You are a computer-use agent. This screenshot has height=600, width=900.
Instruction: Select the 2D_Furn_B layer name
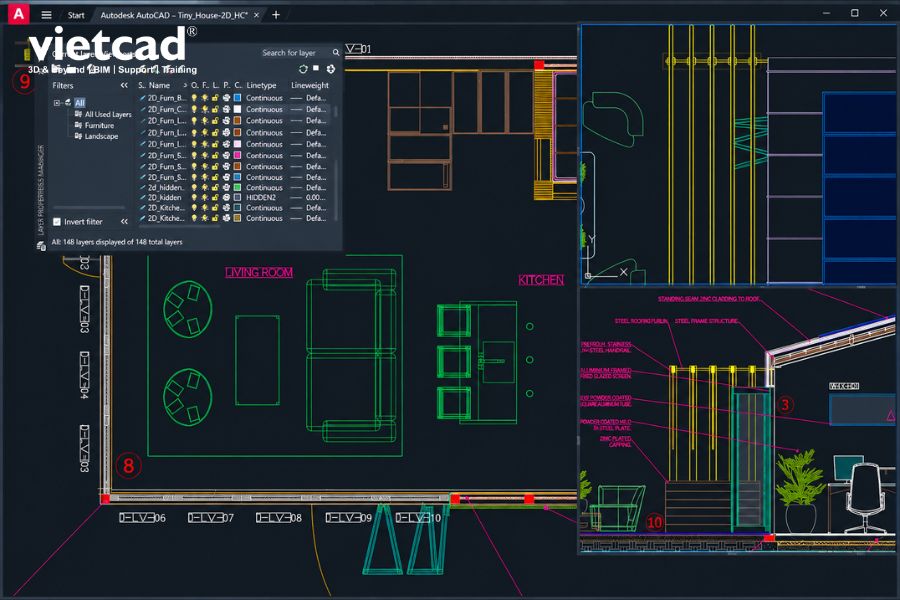pyautogui.click(x=167, y=98)
